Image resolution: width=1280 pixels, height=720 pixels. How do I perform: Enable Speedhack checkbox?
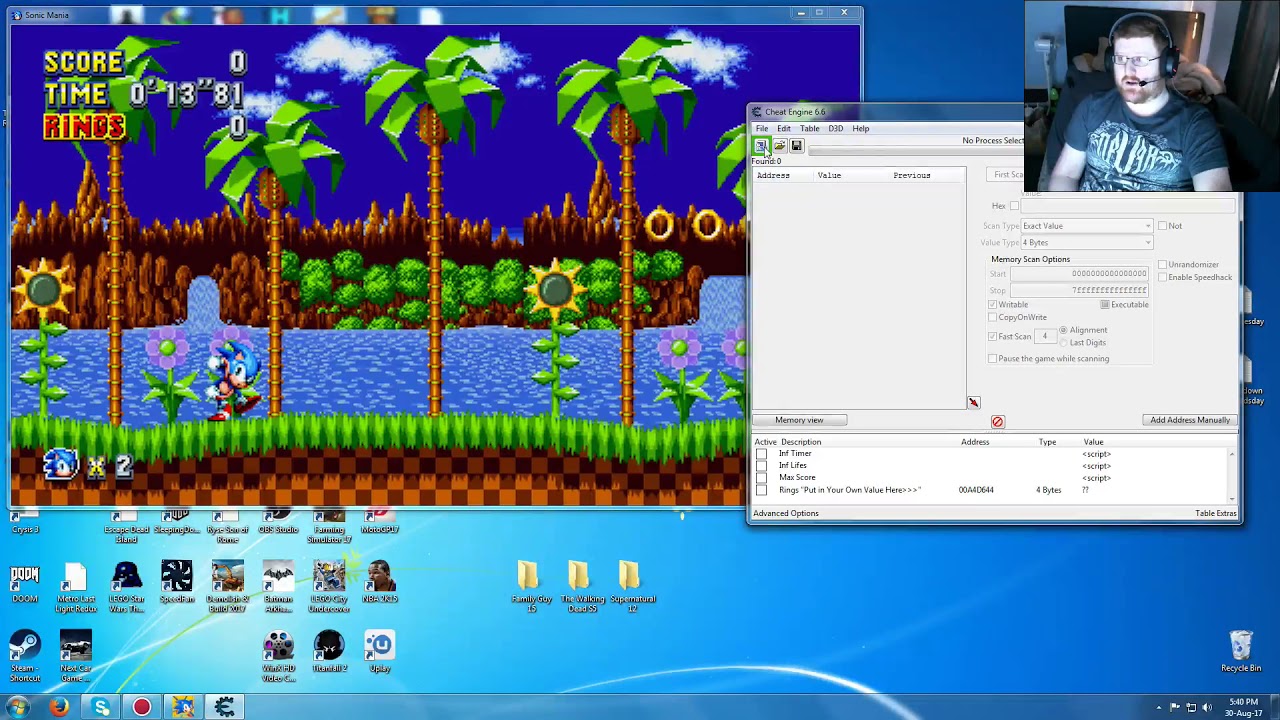coord(1162,277)
